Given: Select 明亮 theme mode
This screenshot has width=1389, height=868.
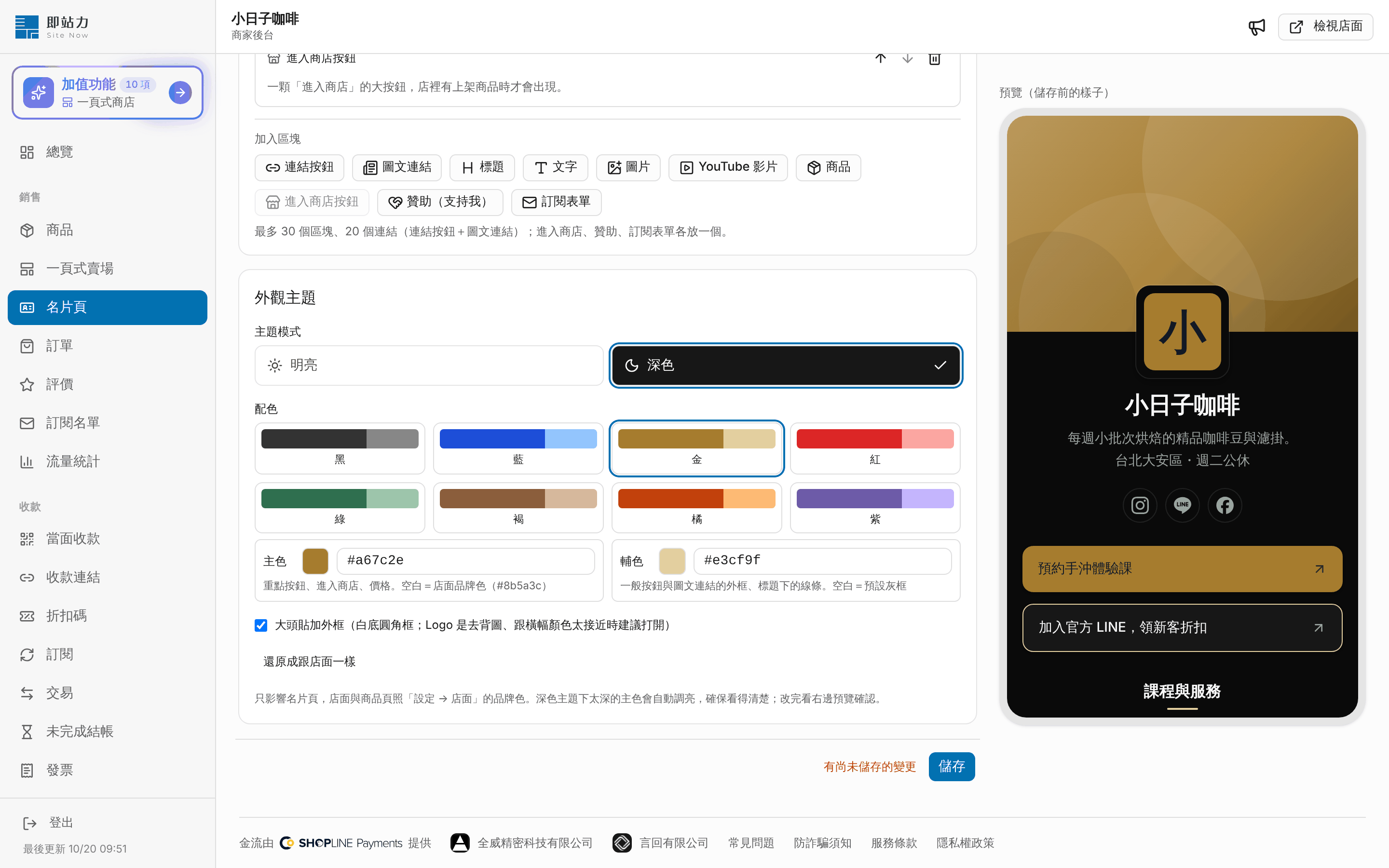Looking at the screenshot, I should coord(428,365).
